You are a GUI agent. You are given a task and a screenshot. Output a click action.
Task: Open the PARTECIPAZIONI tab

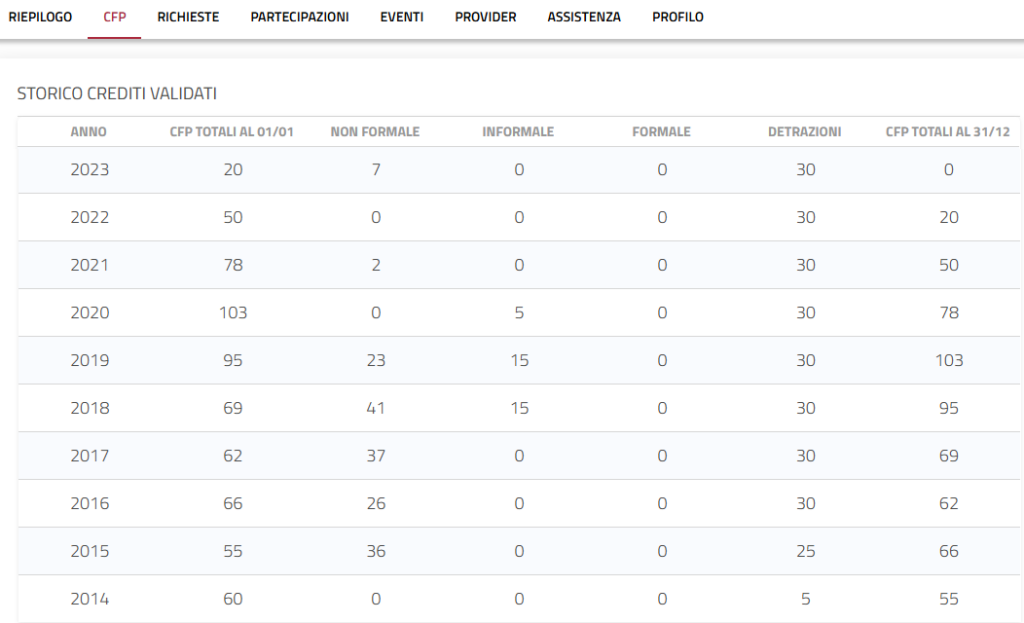click(x=300, y=17)
